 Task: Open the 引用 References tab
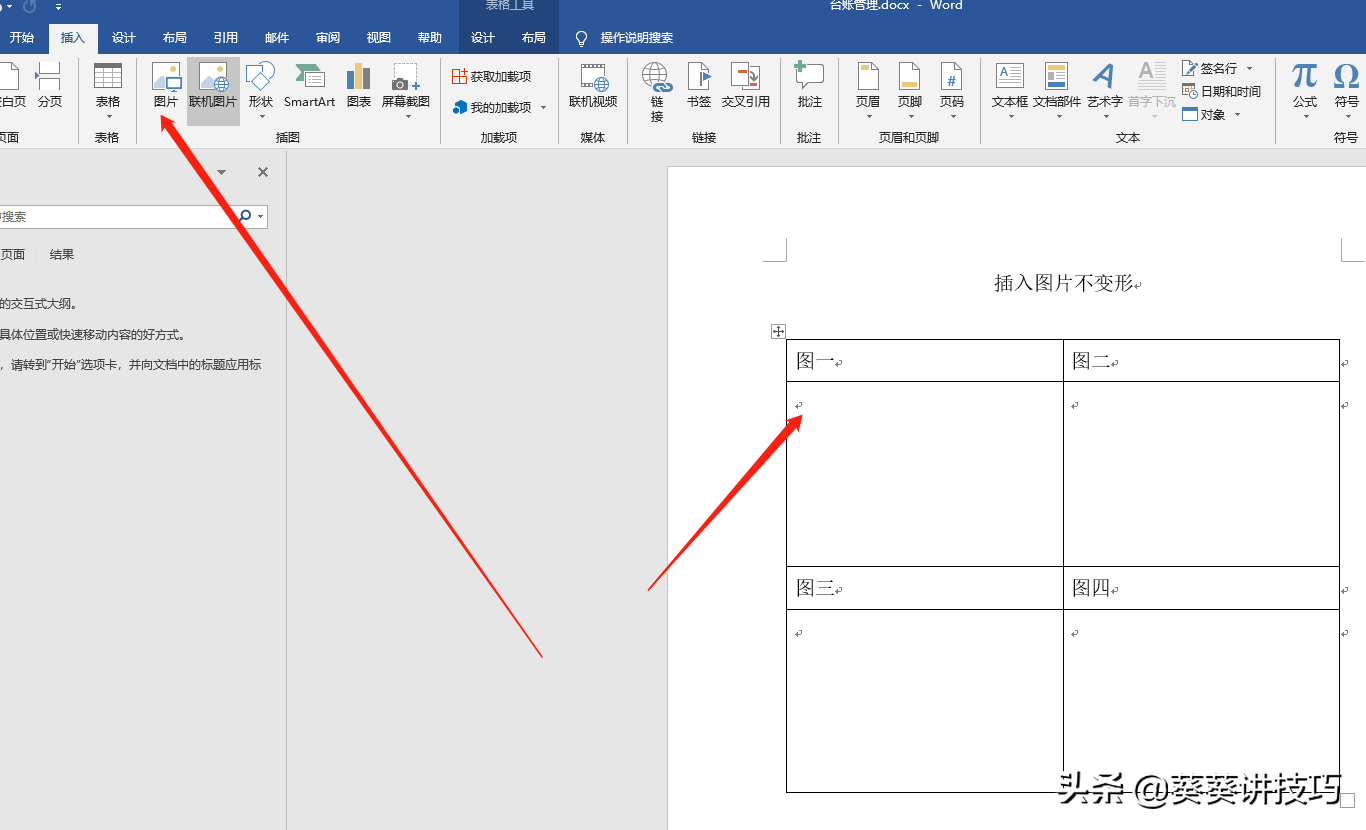tap(226, 38)
